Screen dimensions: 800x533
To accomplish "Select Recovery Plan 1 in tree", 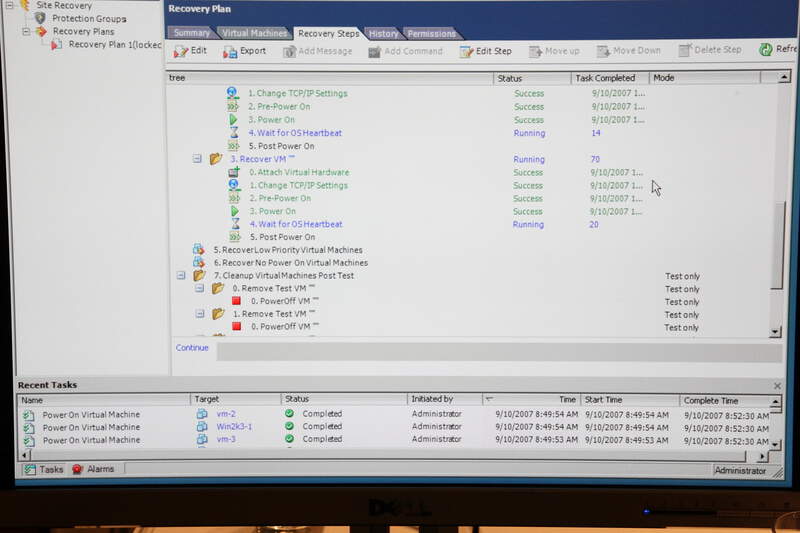I will (115, 44).
